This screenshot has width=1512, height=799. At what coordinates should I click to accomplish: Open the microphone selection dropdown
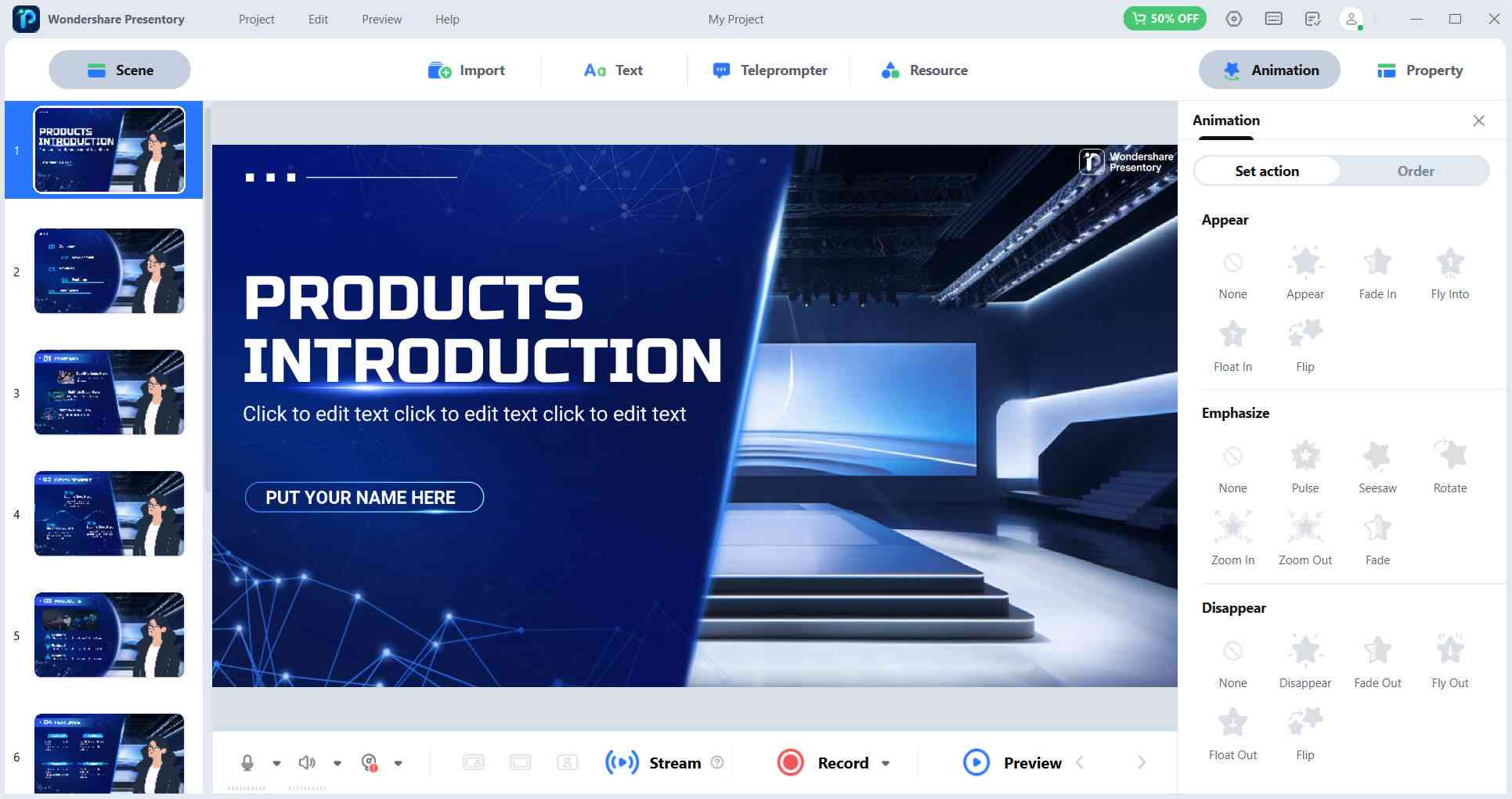pyautogui.click(x=276, y=763)
